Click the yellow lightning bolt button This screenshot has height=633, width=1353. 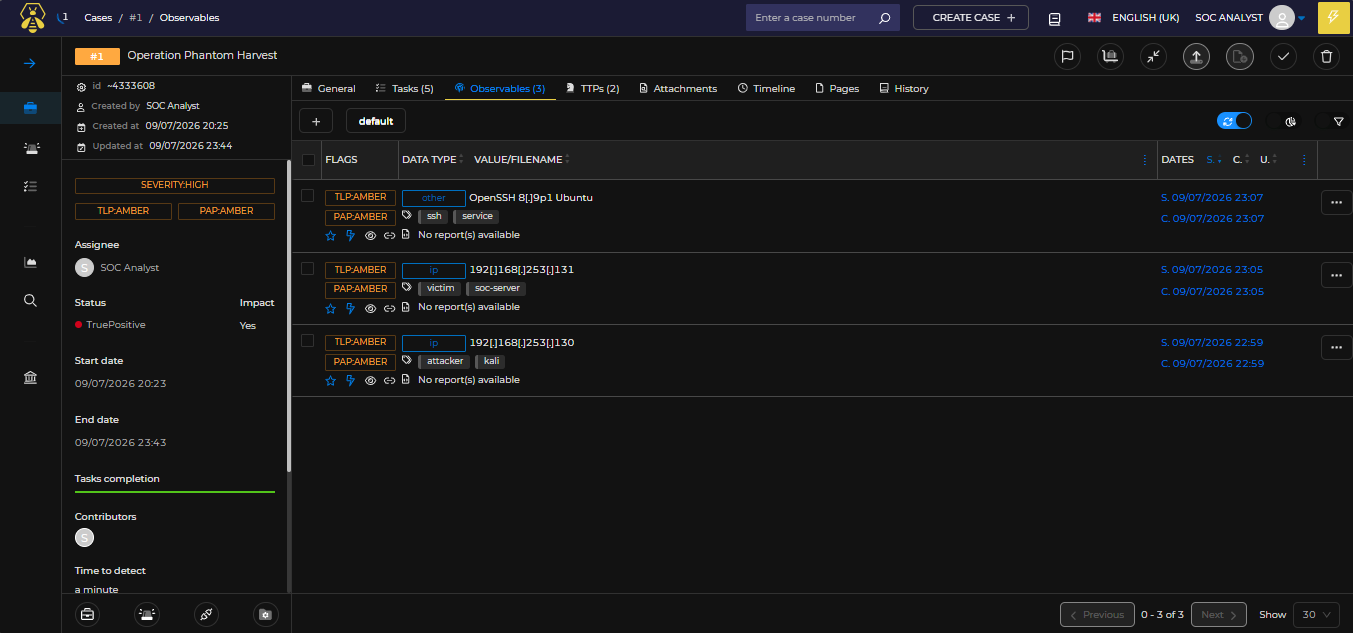(1332, 17)
